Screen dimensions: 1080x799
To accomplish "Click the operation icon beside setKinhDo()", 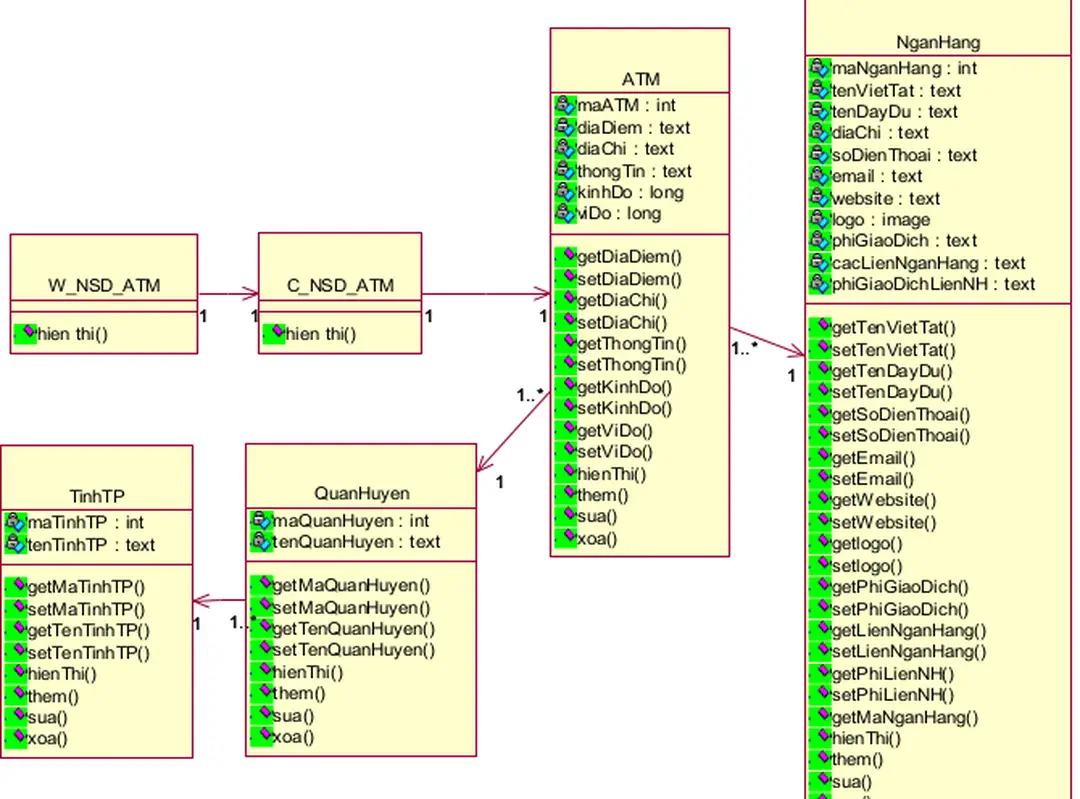I will [566, 408].
